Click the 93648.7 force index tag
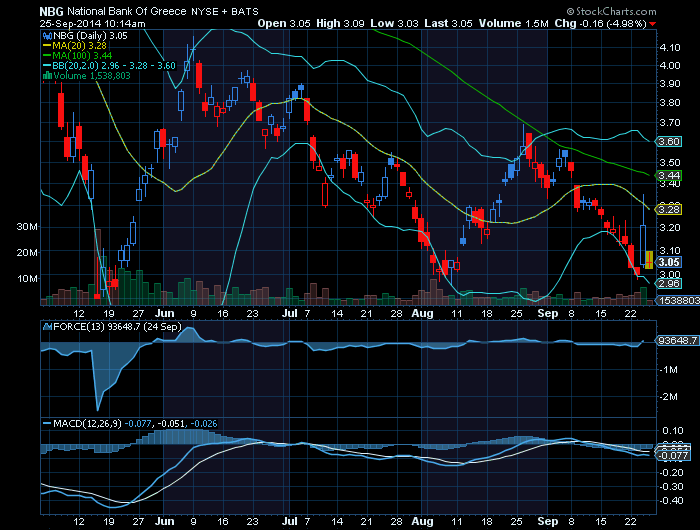Screen dimensions: 700x530 pos(677,341)
